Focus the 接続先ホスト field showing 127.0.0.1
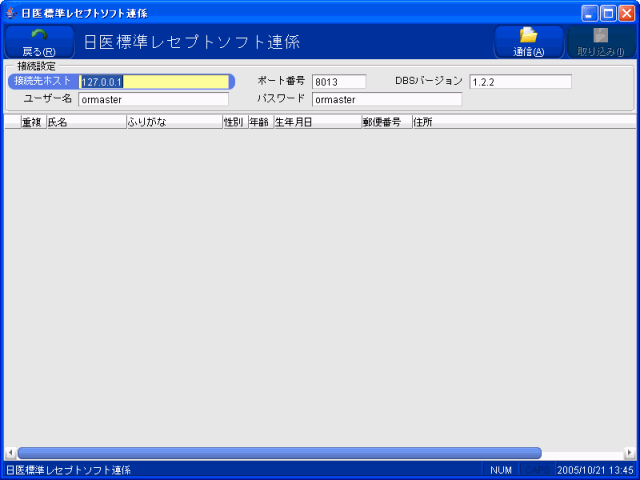The image size is (640, 480). click(x=154, y=82)
